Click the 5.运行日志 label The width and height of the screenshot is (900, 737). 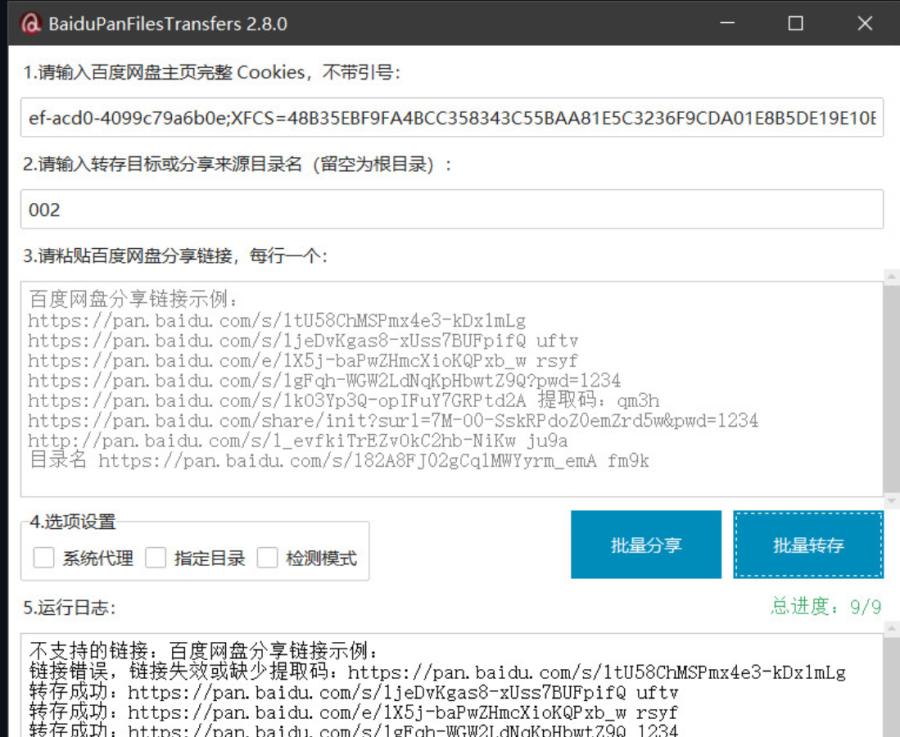pyautogui.click(x=69, y=607)
